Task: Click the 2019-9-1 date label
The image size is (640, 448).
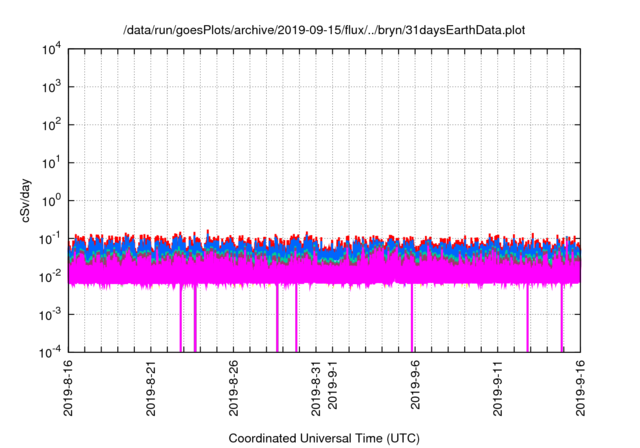Action: click(333, 385)
